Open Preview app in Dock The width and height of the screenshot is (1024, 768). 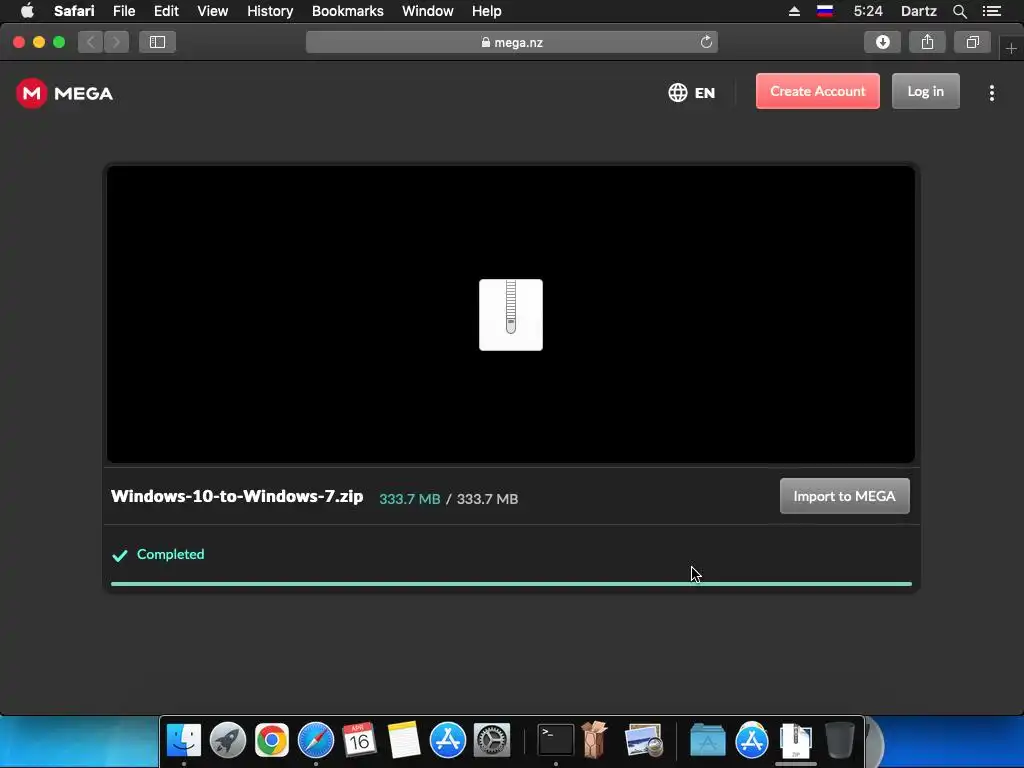pos(643,740)
